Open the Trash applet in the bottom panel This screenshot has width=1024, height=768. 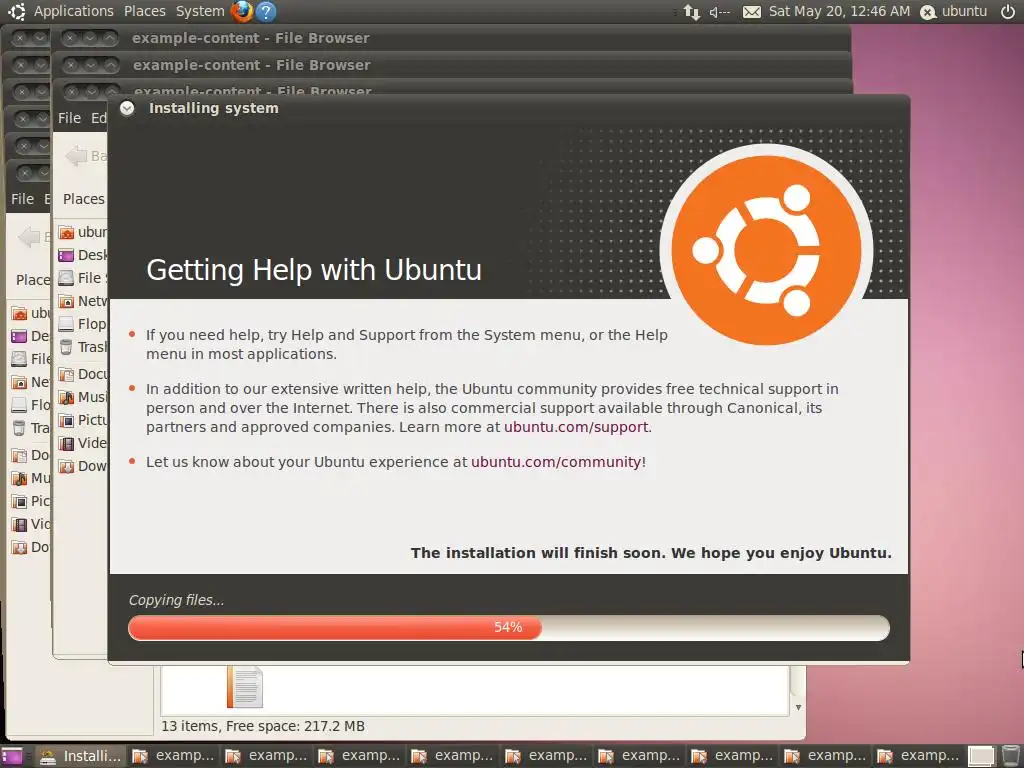point(1010,756)
